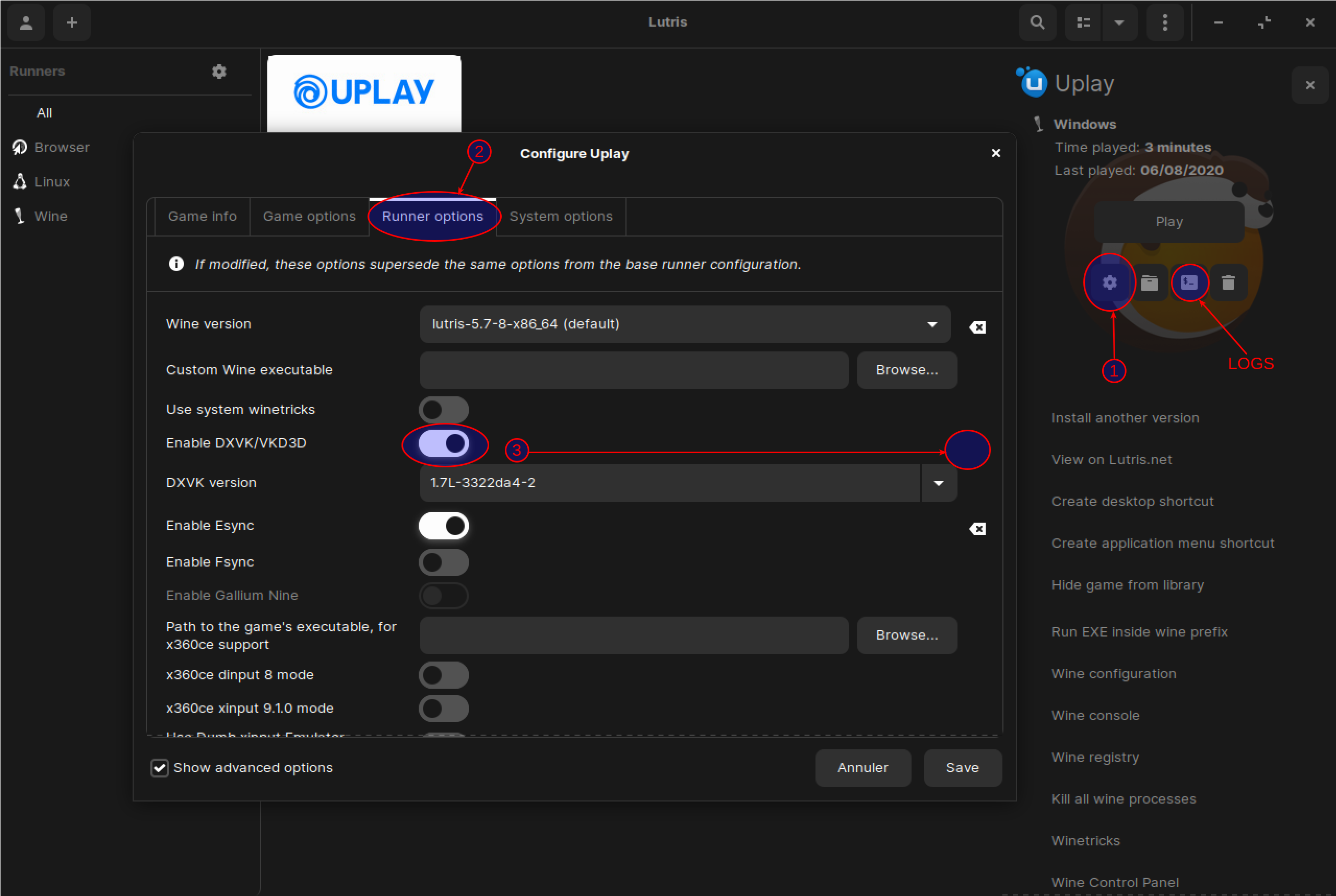Viewport: 1336px width, 896px height.
Task: Click the Save button
Action: pyautogui.click(x=962, y=768)
